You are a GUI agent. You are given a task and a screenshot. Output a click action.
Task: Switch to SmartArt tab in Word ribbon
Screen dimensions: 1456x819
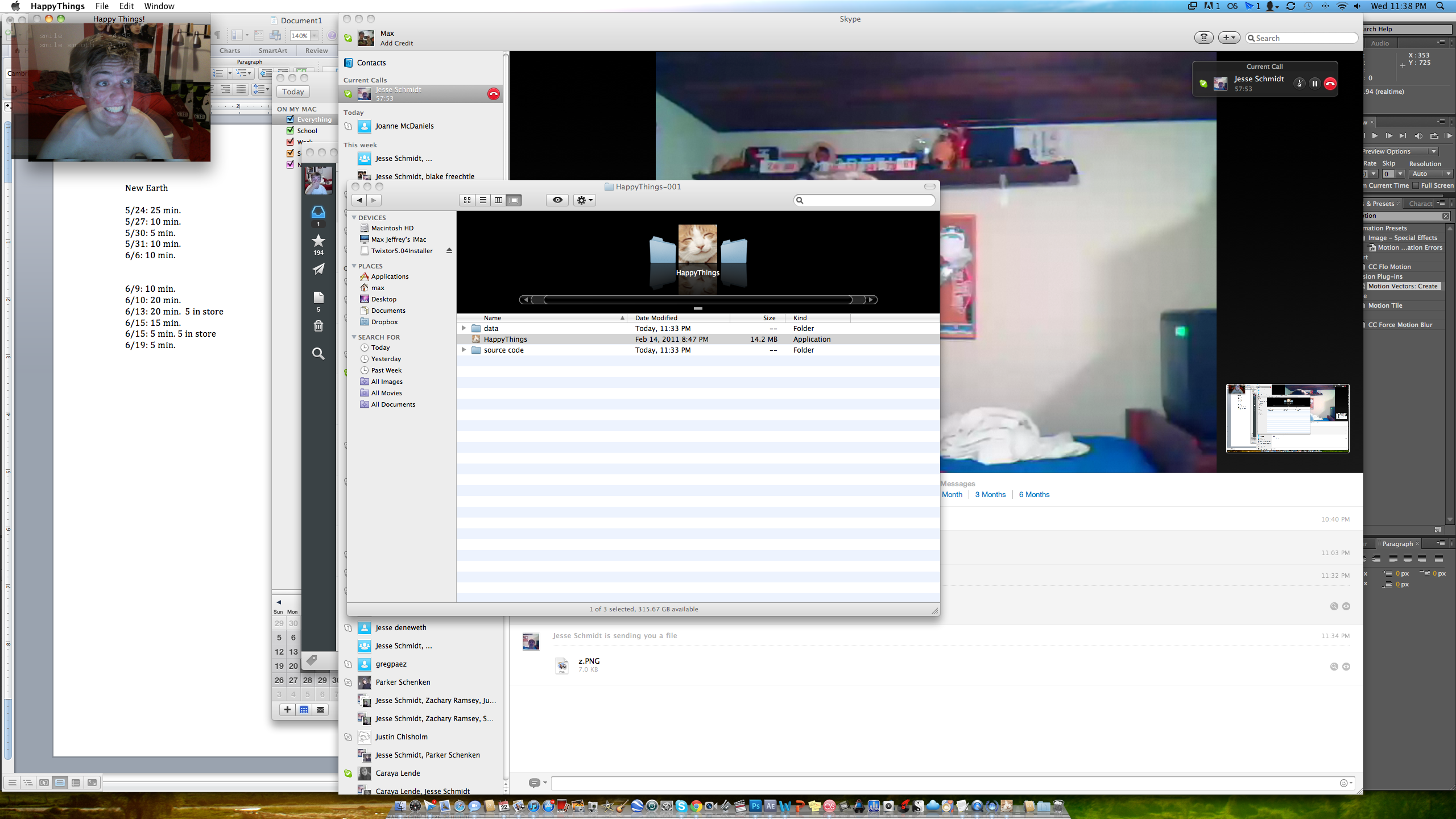272,51
